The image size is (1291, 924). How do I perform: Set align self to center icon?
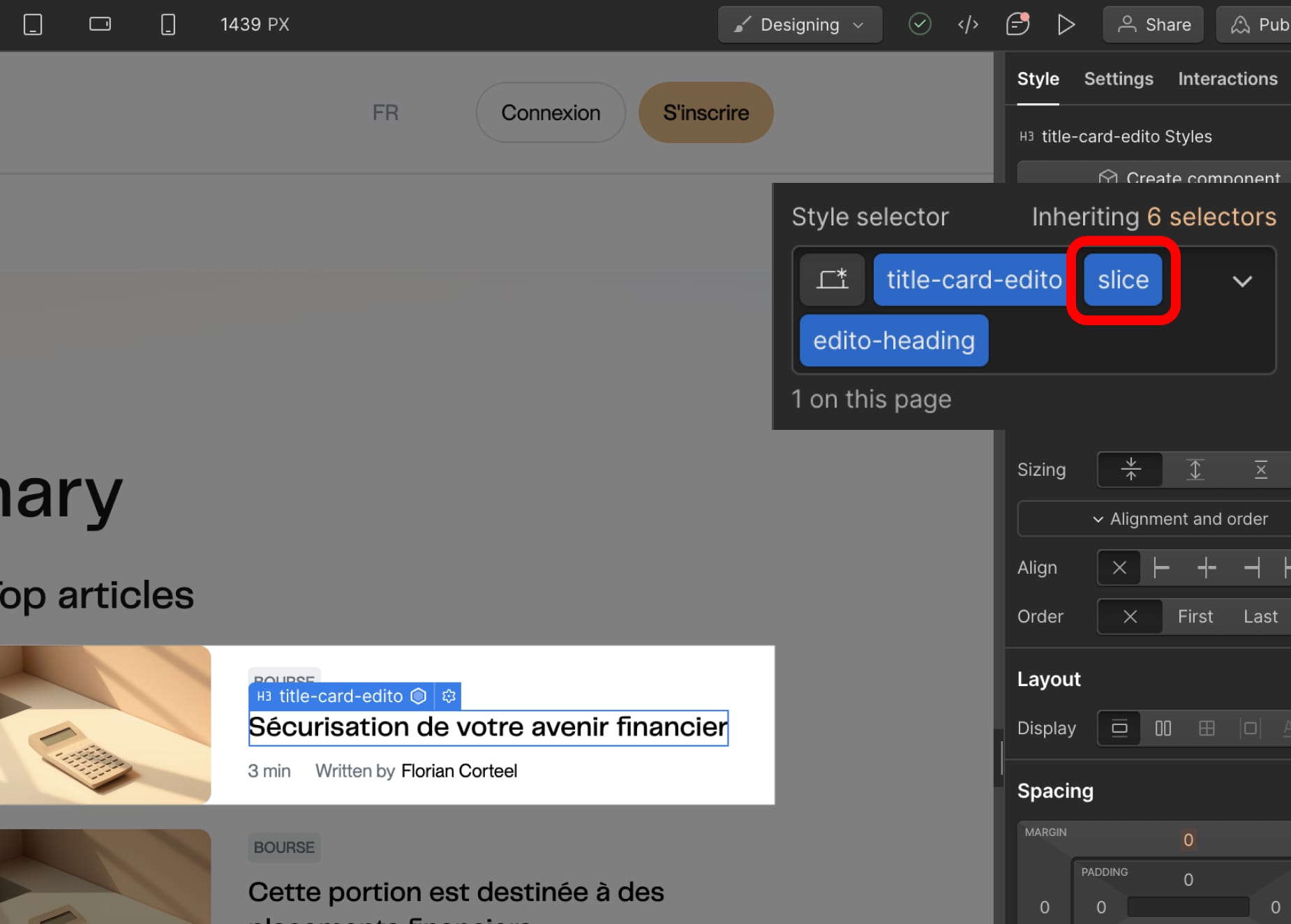point(1207,568)
